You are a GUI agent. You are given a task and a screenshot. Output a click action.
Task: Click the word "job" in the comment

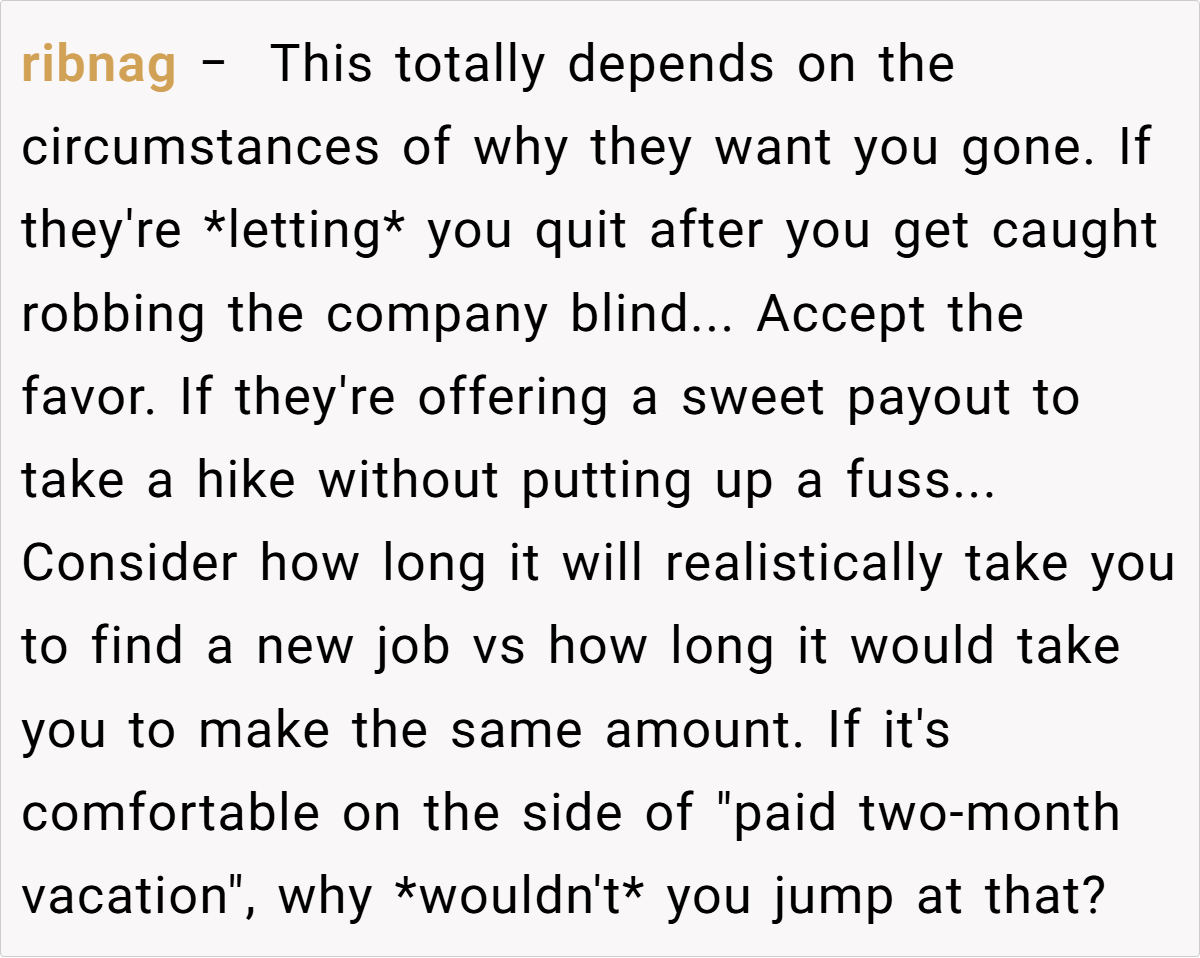413,648
